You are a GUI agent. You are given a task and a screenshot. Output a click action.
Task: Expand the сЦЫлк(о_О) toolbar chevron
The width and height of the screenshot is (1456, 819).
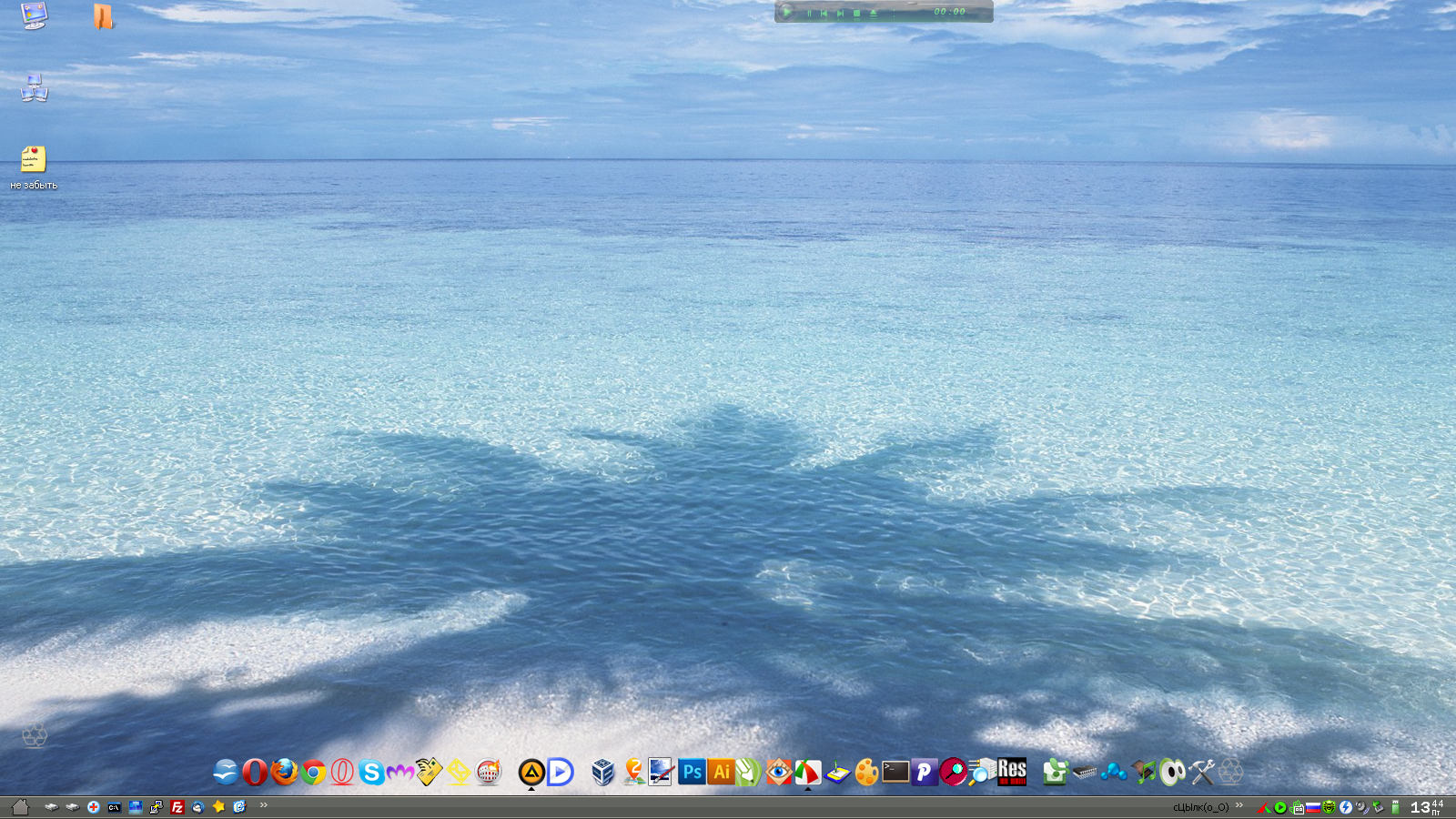[1239, 805]
